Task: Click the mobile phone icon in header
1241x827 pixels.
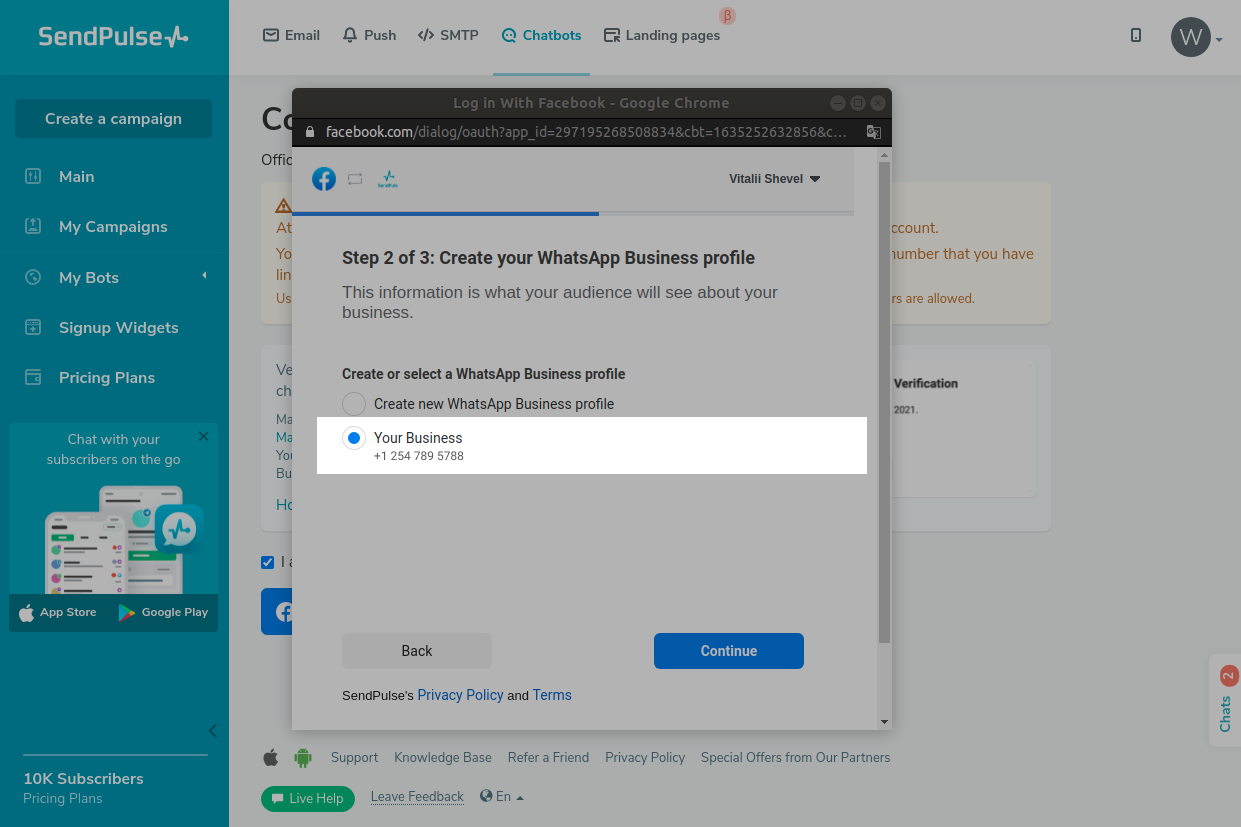Action: tap(1136, 35)
